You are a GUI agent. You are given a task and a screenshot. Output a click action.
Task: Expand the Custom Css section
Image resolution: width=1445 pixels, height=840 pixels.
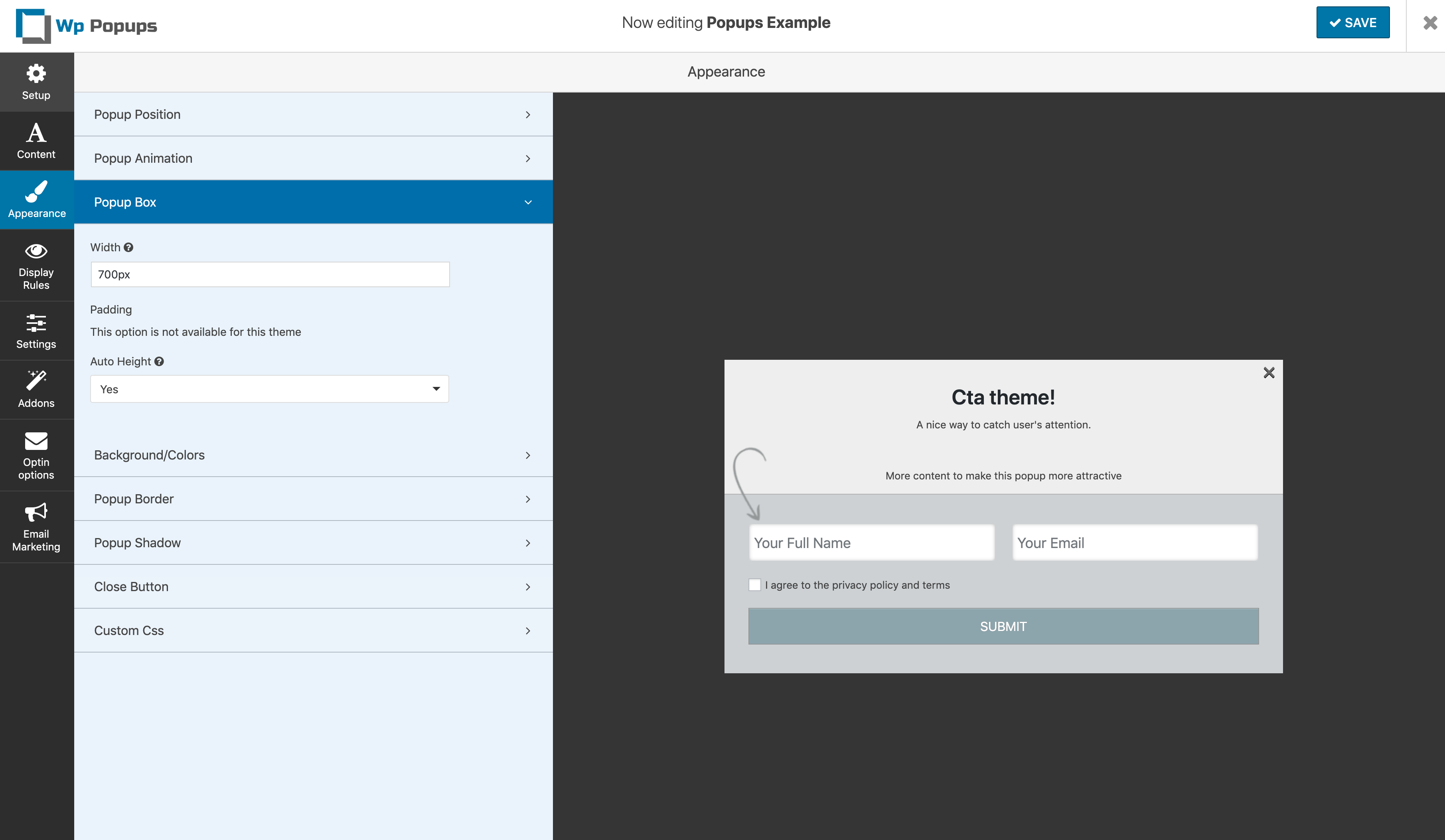313,630
